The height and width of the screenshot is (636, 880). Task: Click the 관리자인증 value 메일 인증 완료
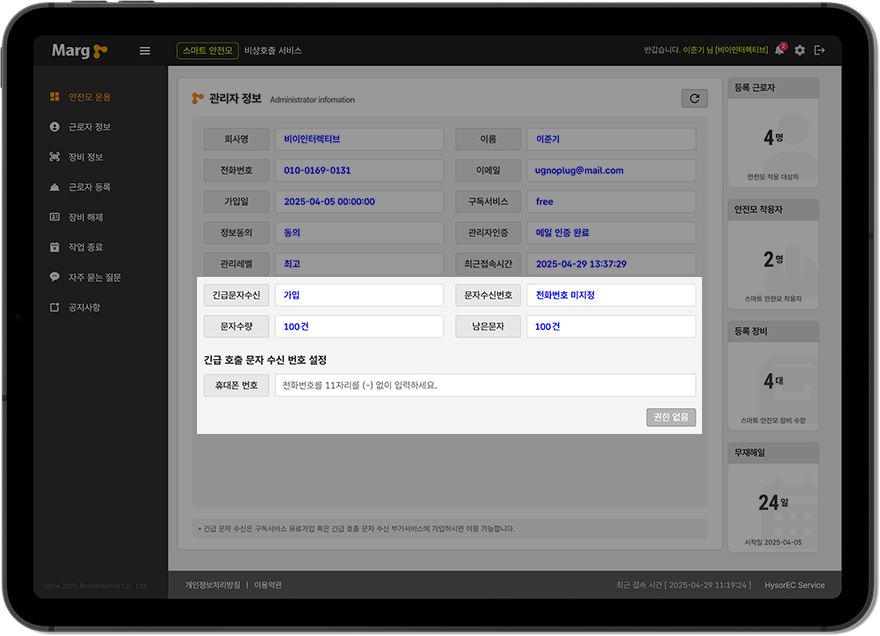(562, 233)
